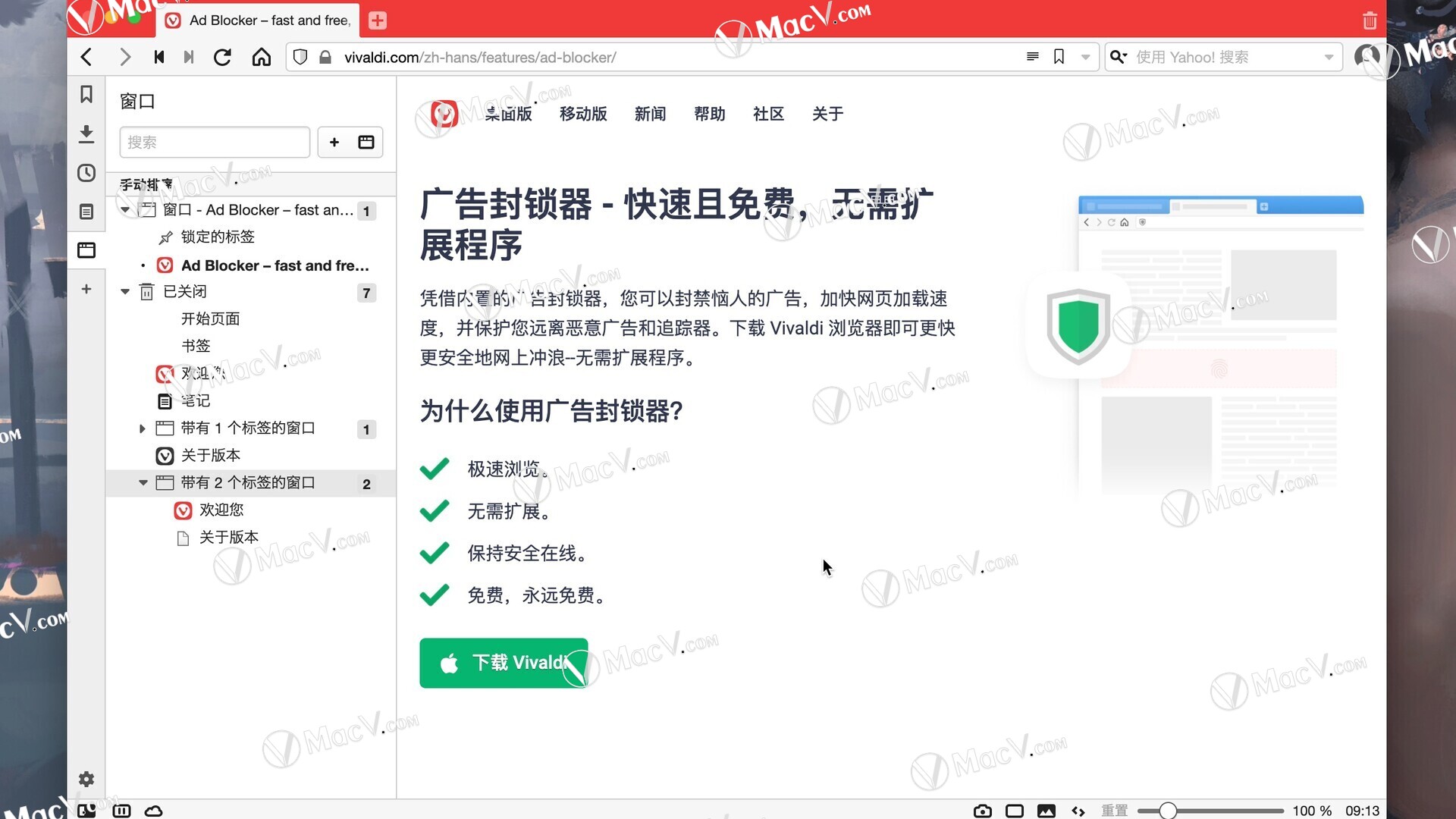The image size is (1456, 819).
Task: Select the Window panel icon
Action: [86, 250]
